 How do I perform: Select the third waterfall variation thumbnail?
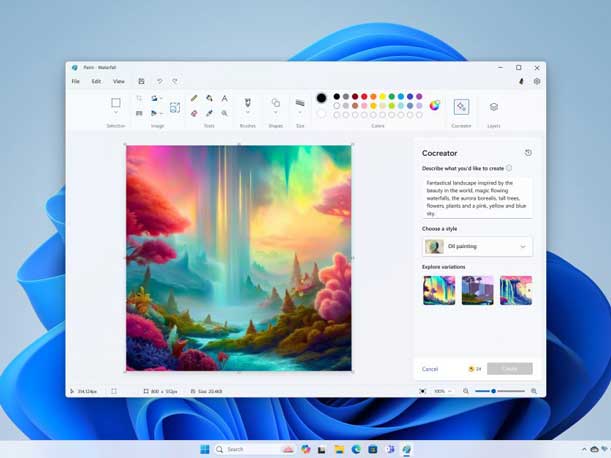[x=516, y=290]
